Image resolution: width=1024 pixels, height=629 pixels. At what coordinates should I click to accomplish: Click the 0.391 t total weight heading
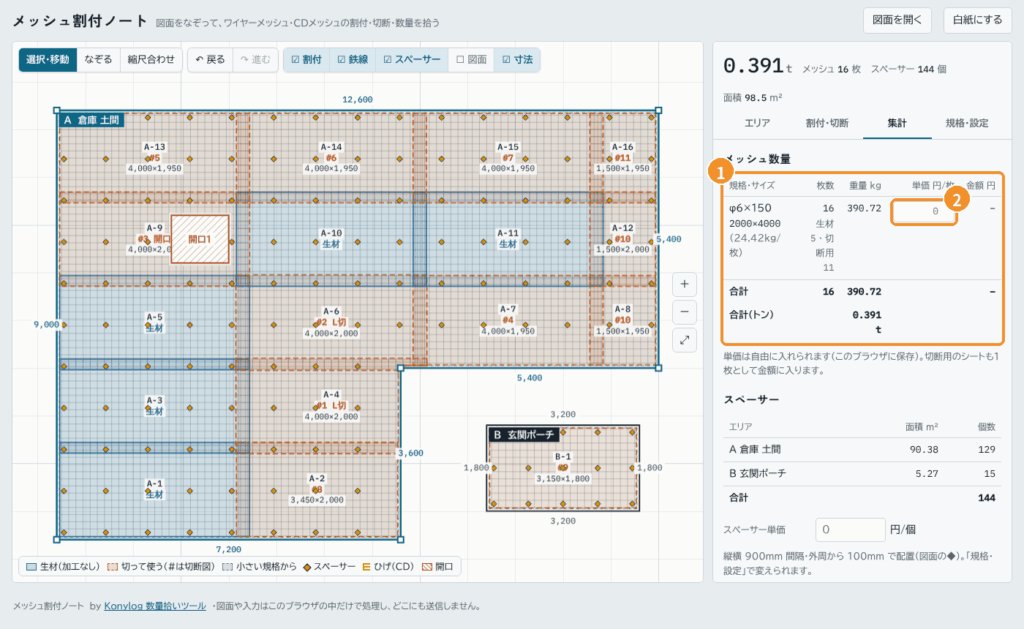758,66
